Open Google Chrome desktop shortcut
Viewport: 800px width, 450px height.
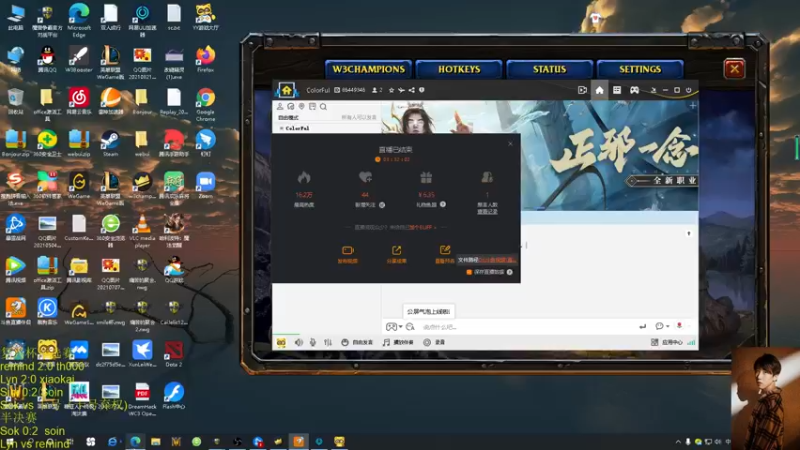205,105
